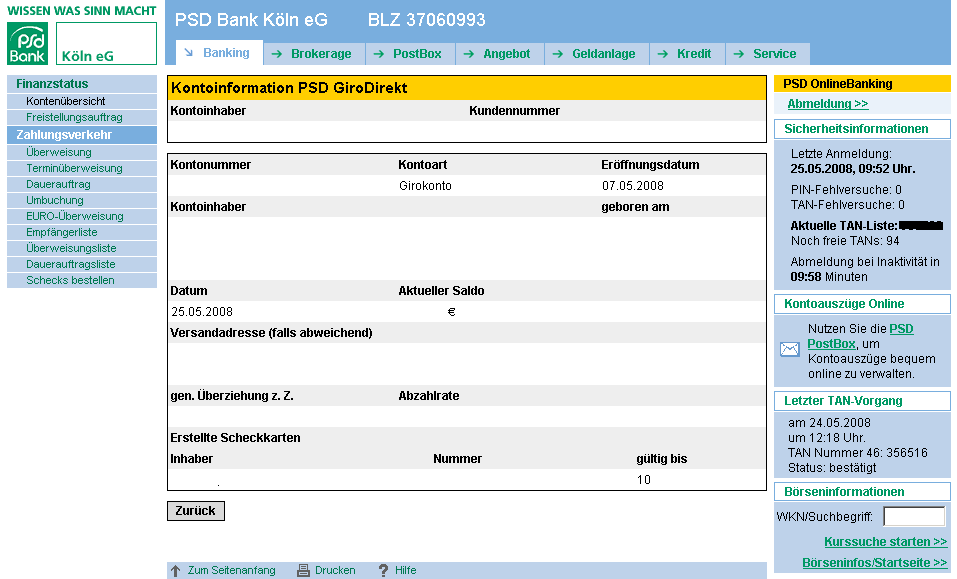Open Umbuchung in the sidebar
957x579 pixels.
pos(82,200)
